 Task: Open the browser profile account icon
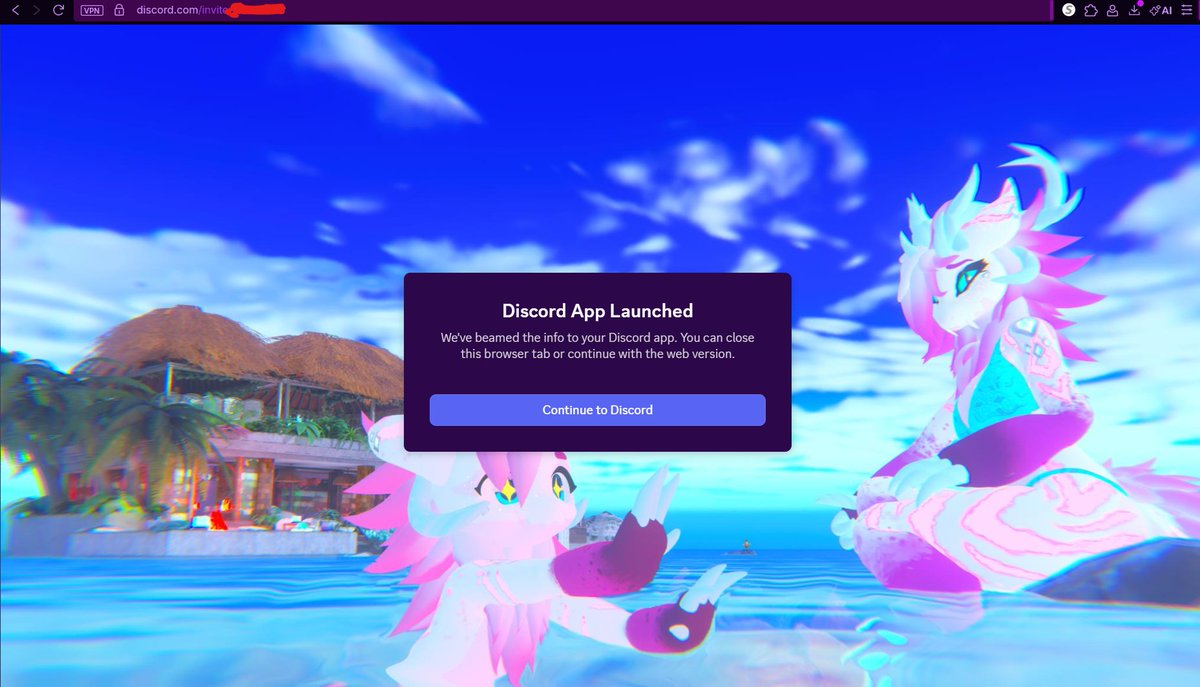1112,10
